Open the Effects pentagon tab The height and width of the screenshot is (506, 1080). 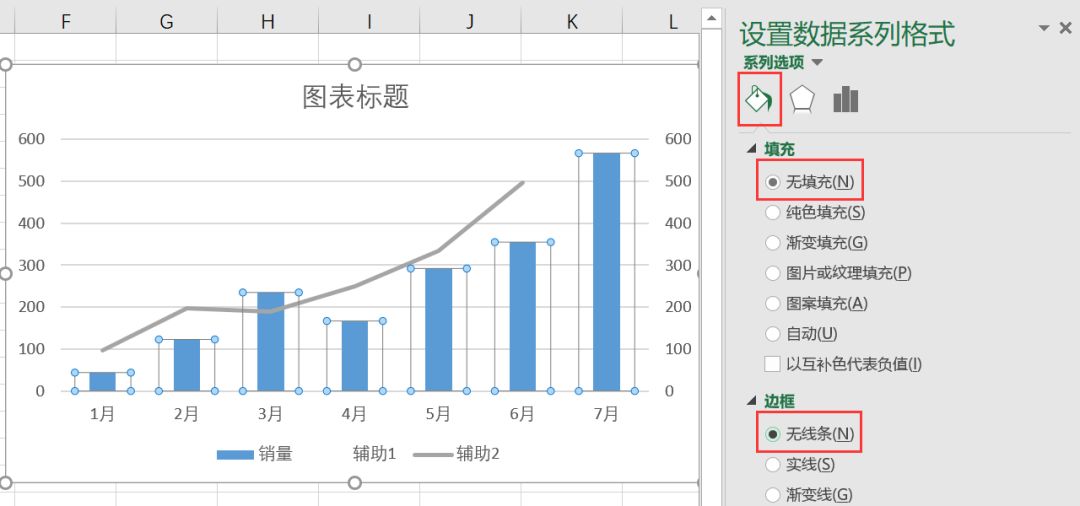[x=802, y=99]
